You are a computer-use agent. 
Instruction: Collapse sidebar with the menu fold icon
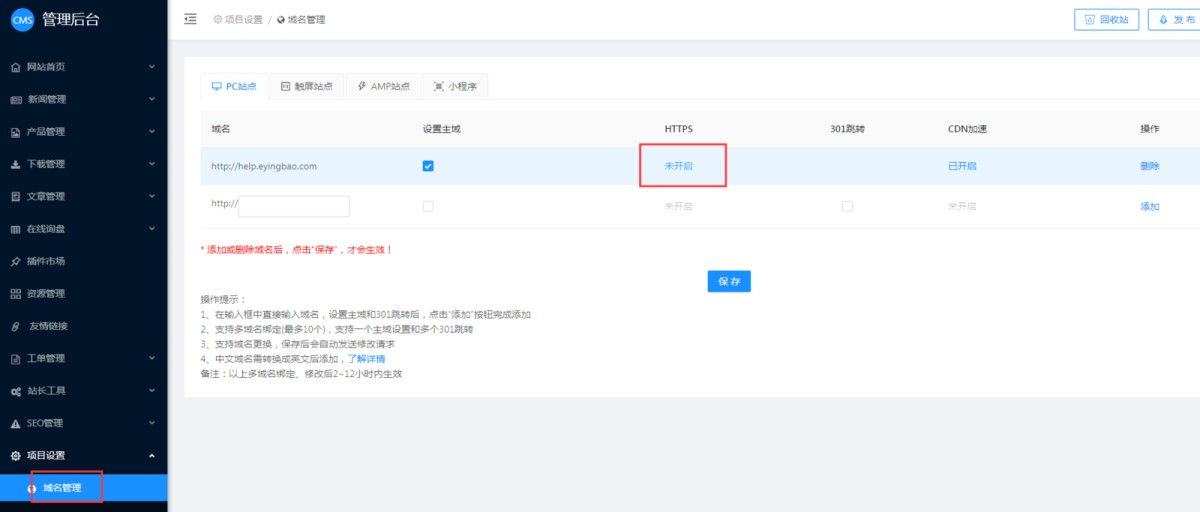point(191,19)
